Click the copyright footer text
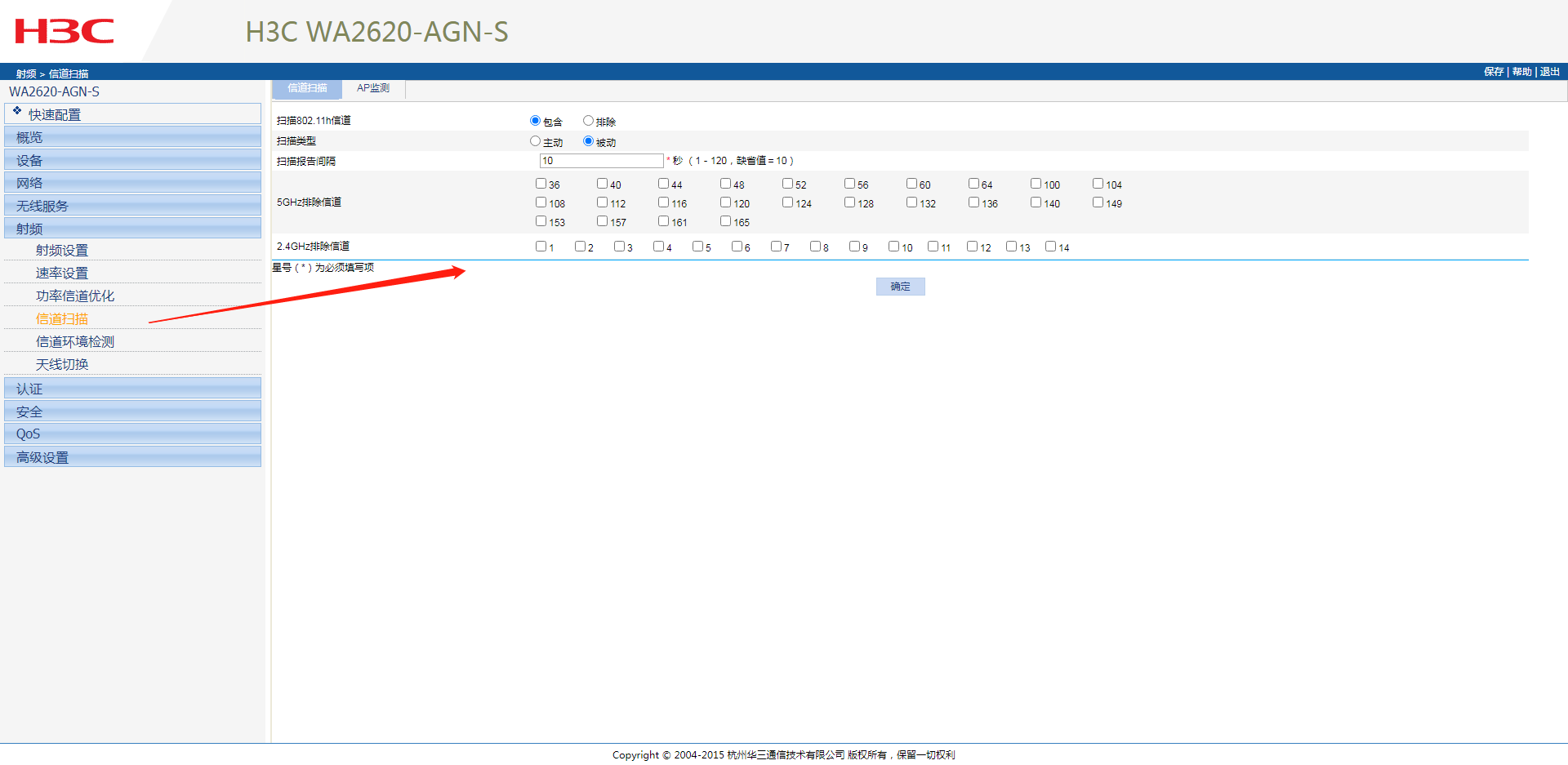This screenshot has height=765, width=1568. [x=784, y=755]
